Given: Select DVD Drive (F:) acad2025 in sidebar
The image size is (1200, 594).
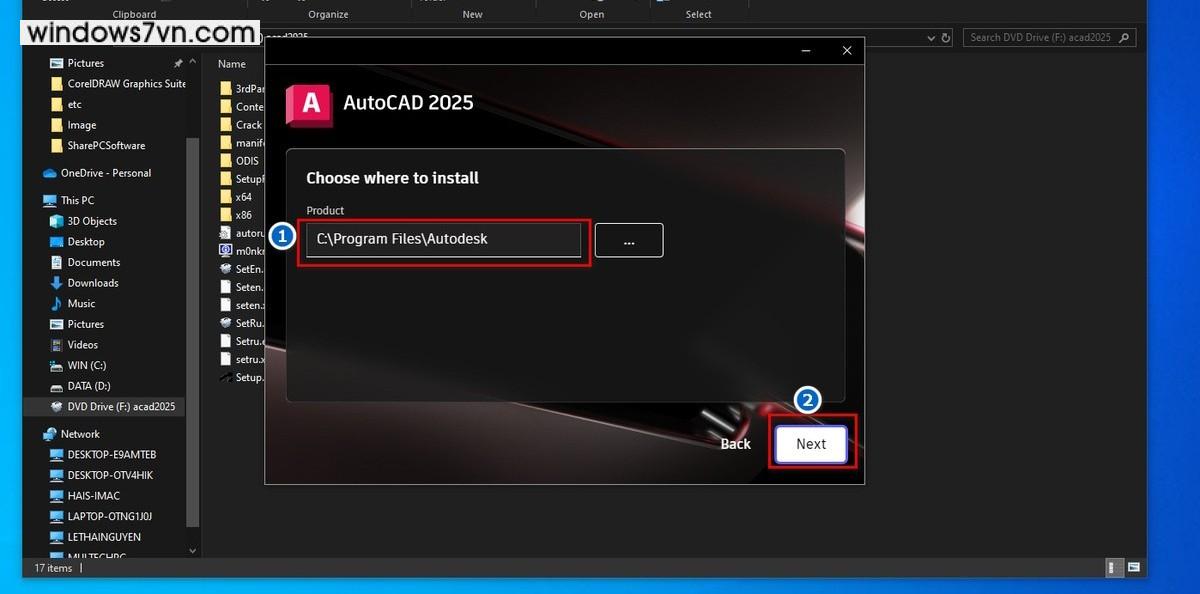Looking at the screenshot, I should click(x=120, y=407).
